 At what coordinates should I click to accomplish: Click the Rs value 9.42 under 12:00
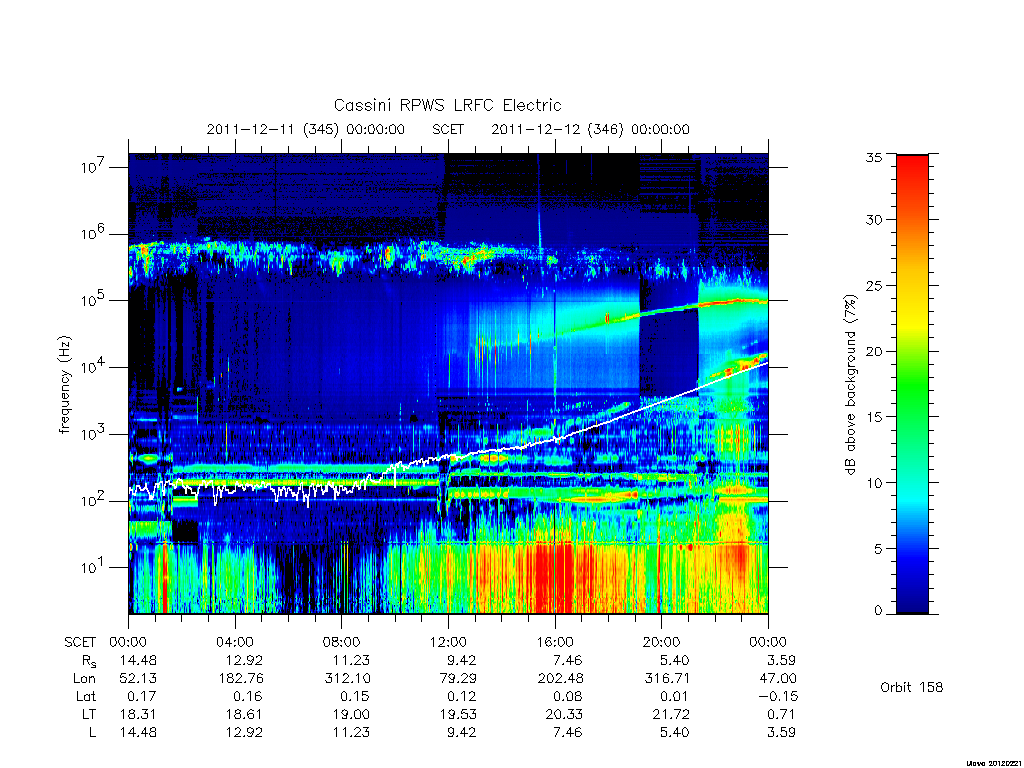click(x=461, y=660)
